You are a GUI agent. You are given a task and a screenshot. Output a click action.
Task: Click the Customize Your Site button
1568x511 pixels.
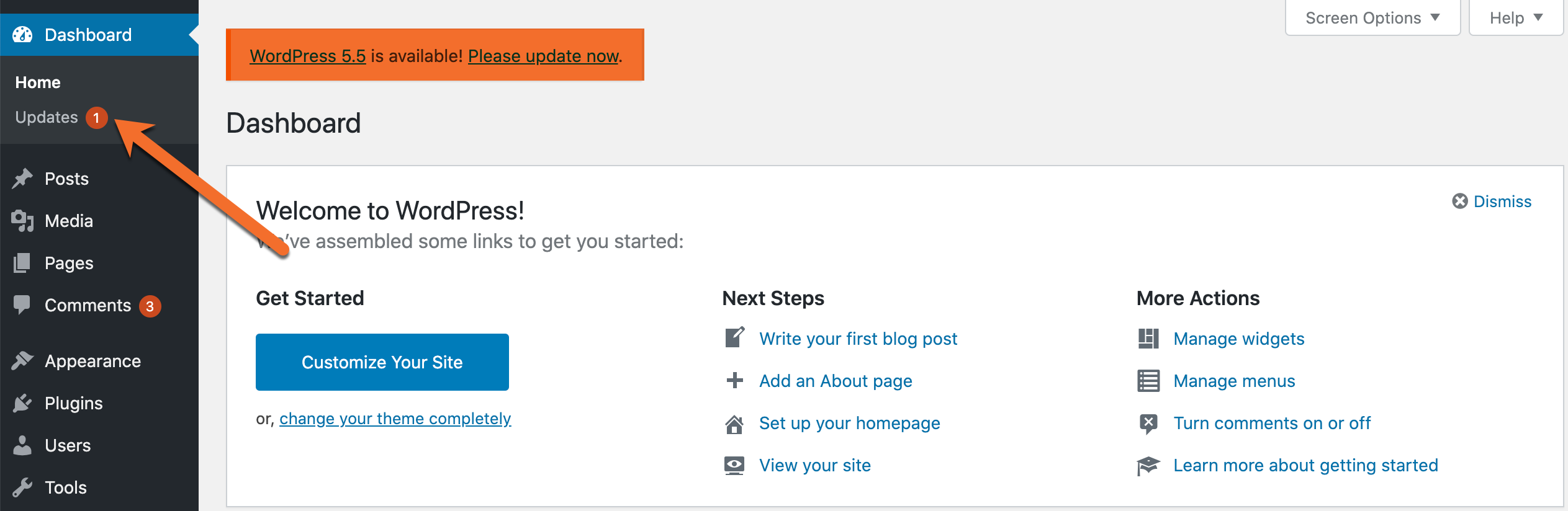(382, 362)
